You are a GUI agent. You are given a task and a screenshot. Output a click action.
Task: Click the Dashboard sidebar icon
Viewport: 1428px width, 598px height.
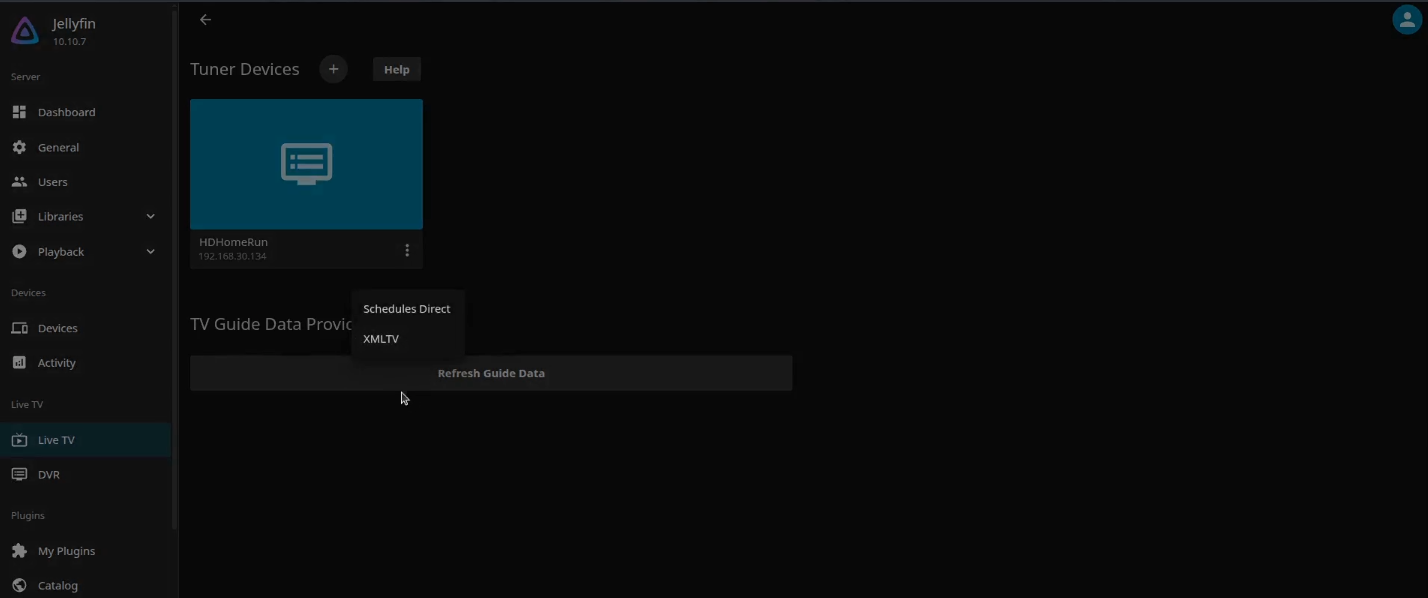click(19, 112)
